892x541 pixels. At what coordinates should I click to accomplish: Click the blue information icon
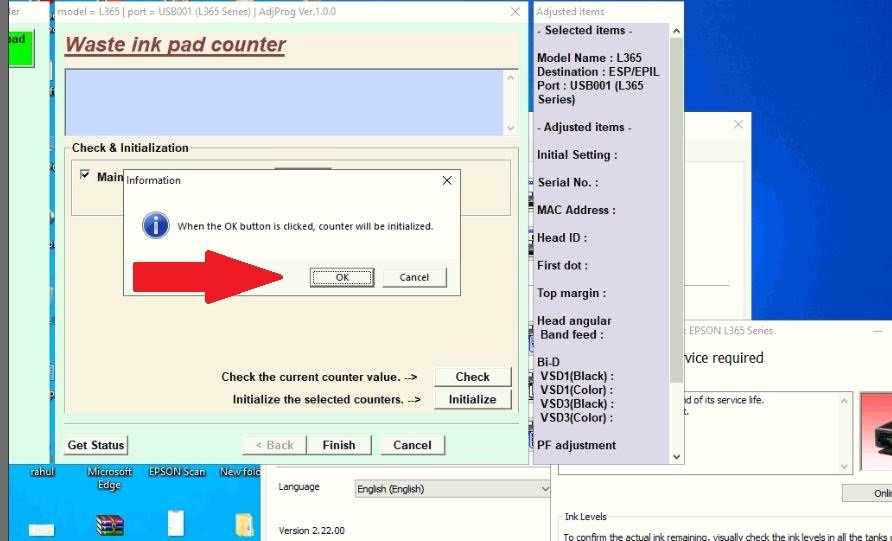coord(156,226)
